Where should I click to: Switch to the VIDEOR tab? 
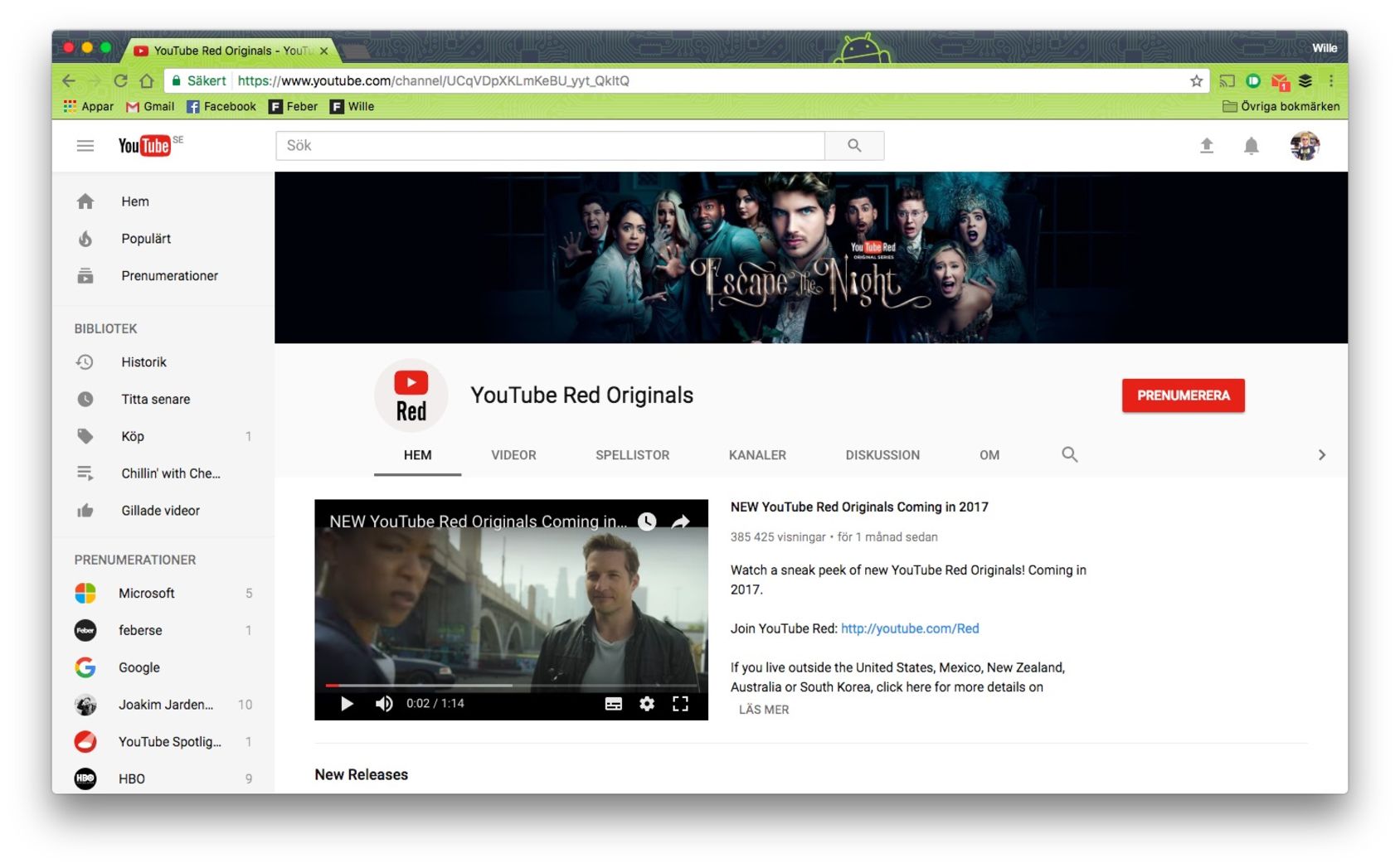point(513,455)
